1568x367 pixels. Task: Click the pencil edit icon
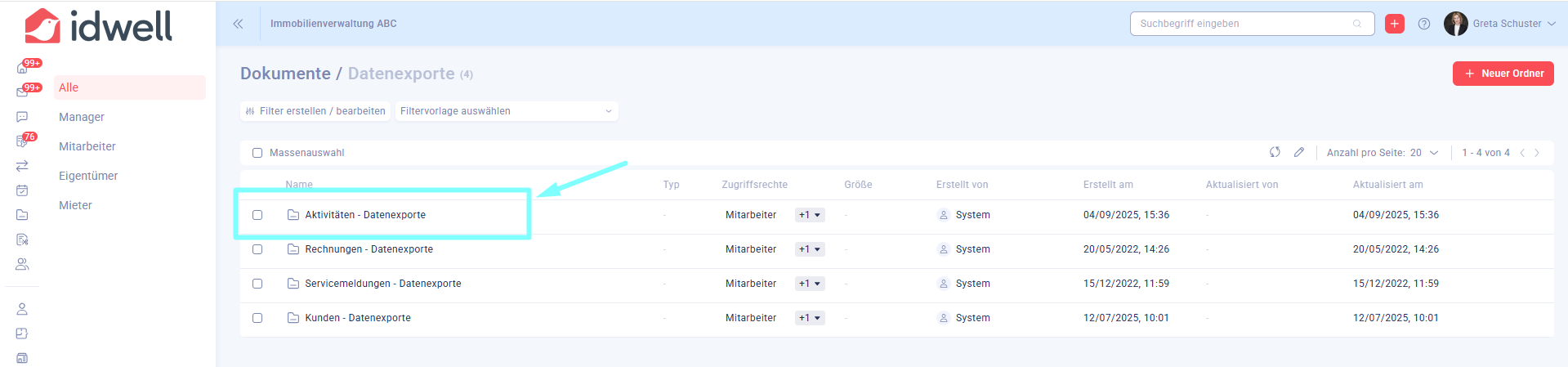tap(1299, 152)
